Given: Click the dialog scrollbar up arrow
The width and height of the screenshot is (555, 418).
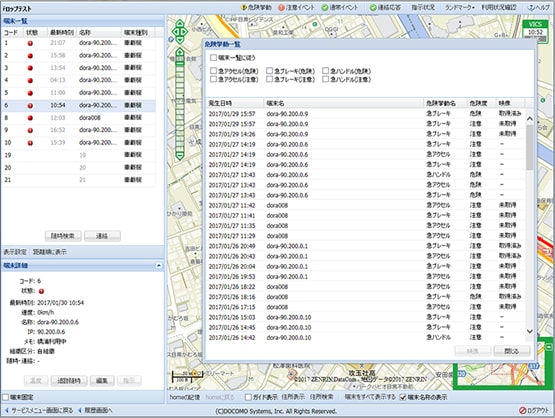Looking at the screenshot, I should tap(530, 119).
